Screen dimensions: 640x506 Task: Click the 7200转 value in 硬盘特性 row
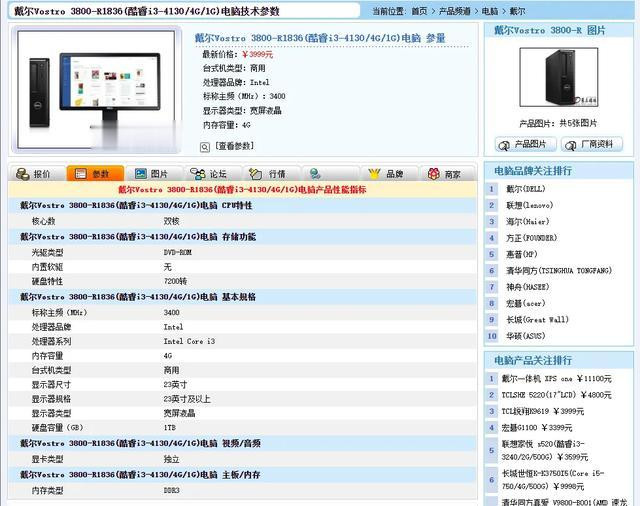(176, 281)
